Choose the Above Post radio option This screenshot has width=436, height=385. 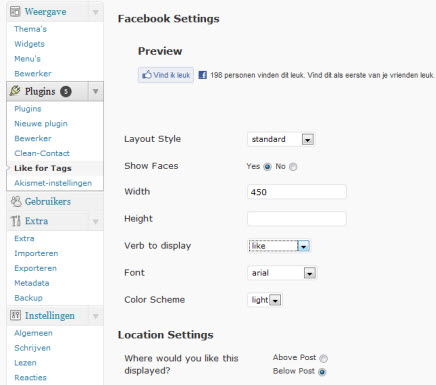pyautogui.click(x=323, y=358)
